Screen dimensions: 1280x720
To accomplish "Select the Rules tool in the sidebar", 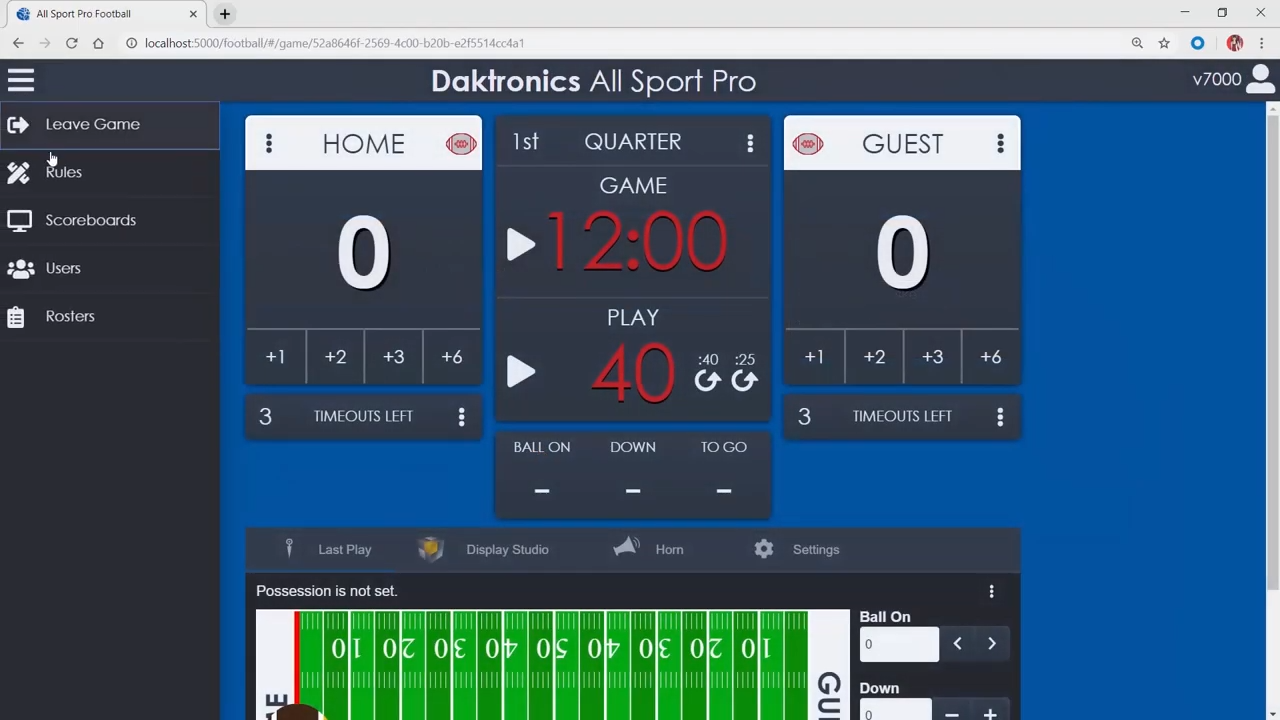I will click(x=63, y=172).
